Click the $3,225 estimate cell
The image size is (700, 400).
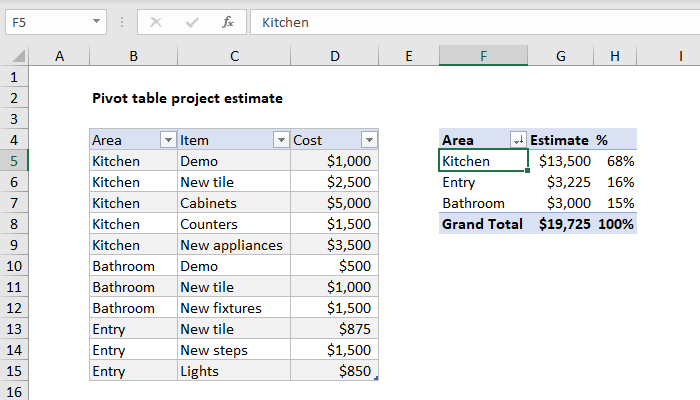tap(561, 182)
